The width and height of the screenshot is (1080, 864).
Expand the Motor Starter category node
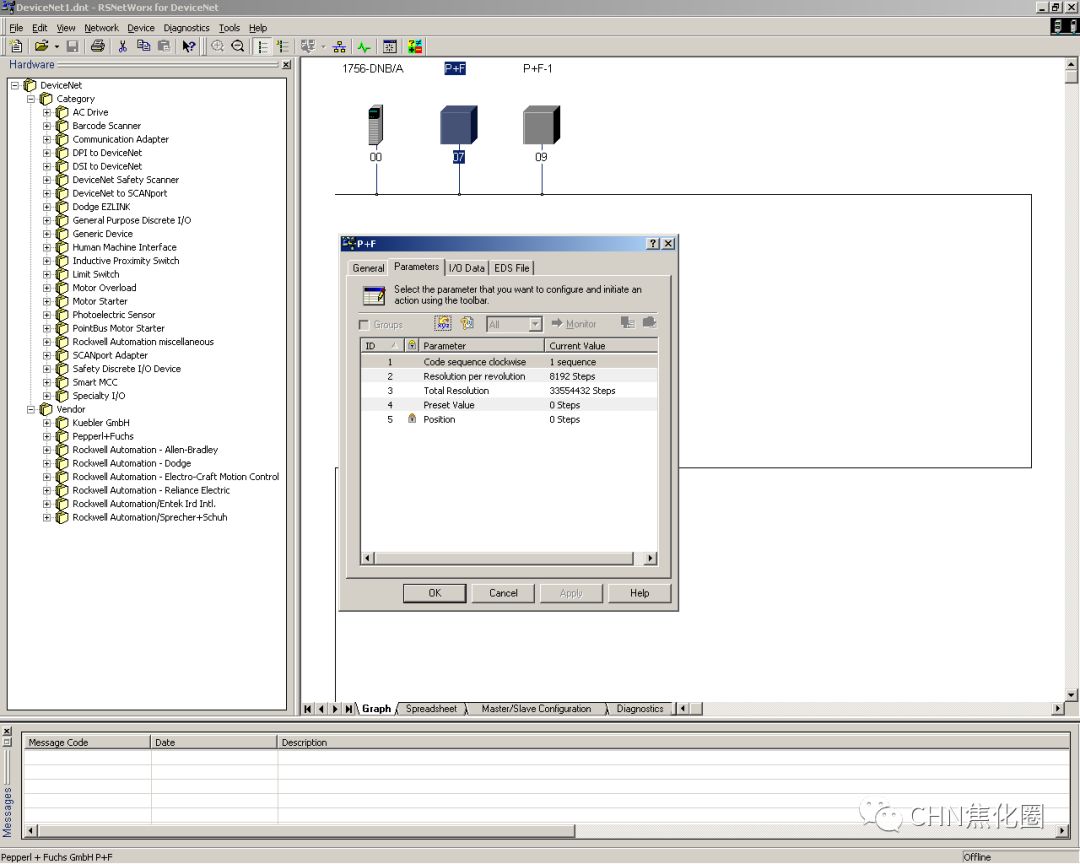[47, 301]
